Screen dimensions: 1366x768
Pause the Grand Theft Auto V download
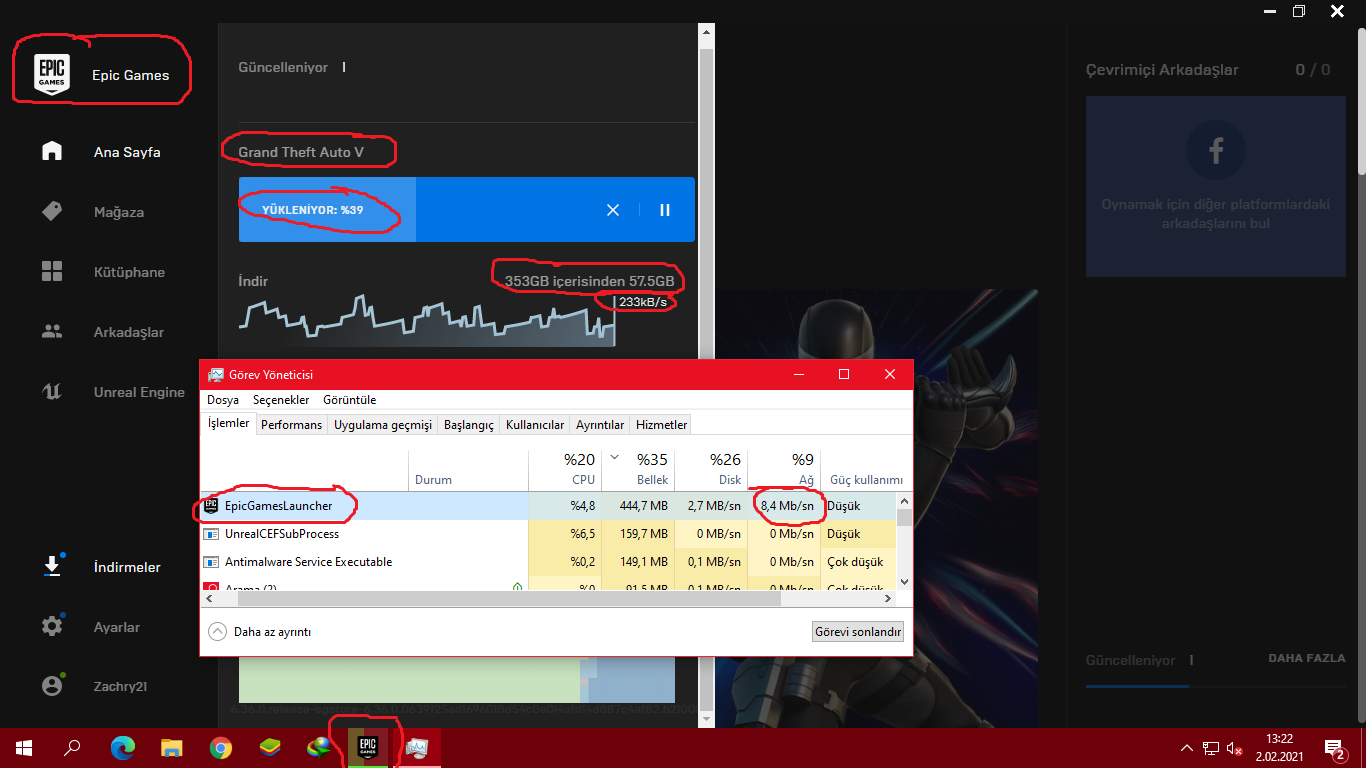(665, 210)
